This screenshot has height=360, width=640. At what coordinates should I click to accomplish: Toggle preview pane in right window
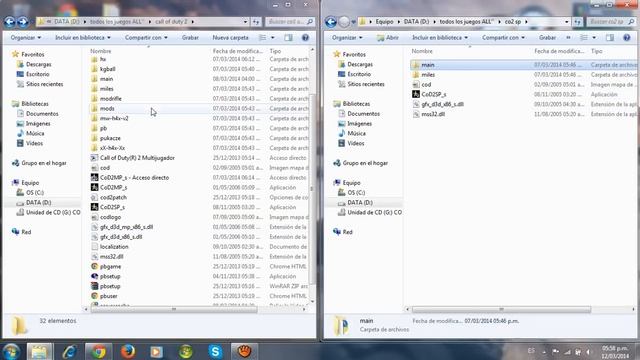(610, 38)
